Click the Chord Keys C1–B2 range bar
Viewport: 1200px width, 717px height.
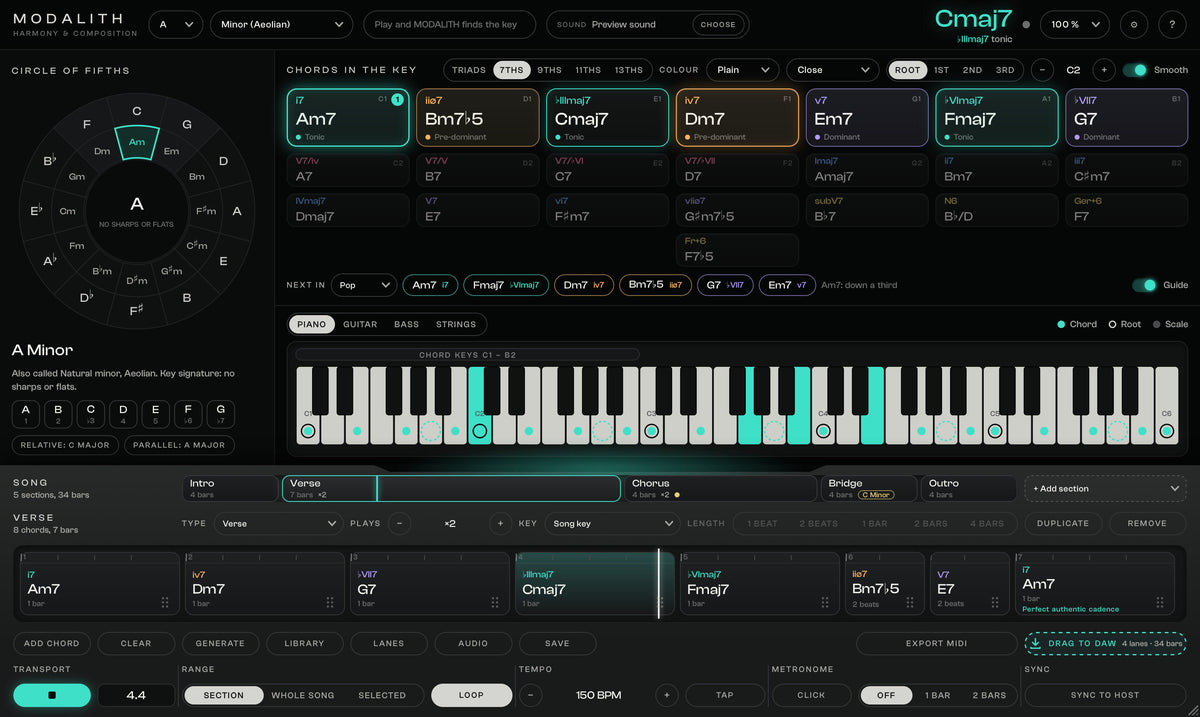click(x=467, y=354)
